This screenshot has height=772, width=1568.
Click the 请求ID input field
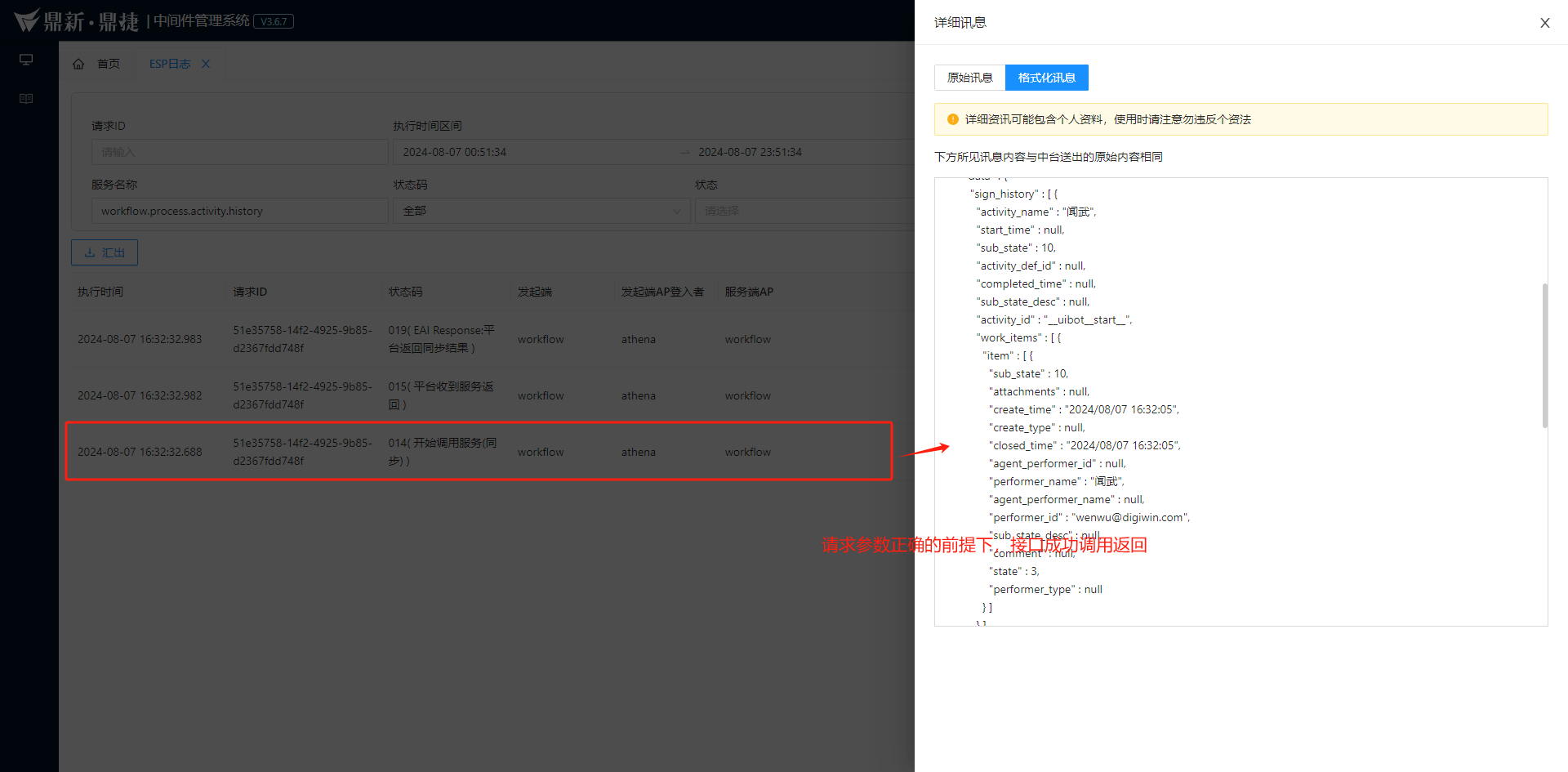click(239, 152)
